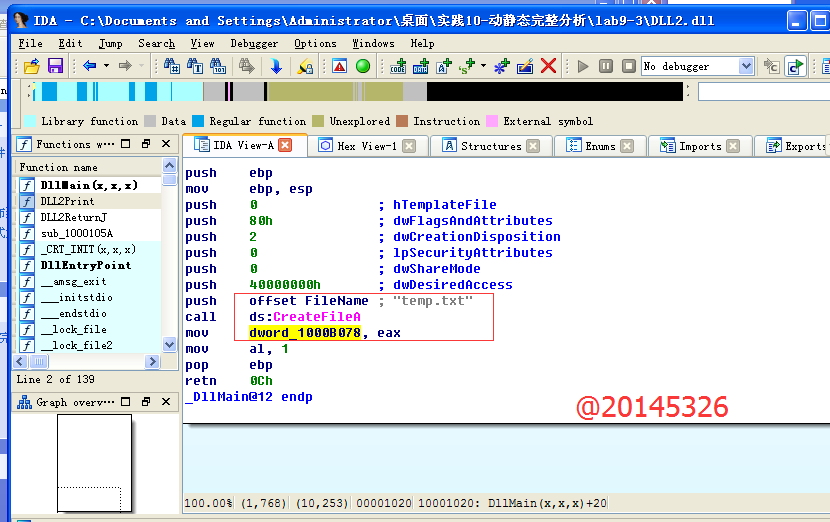Open the Options menu
Image resolution: width=830 pixels, height=522 pixels.
tap(315, 43)
